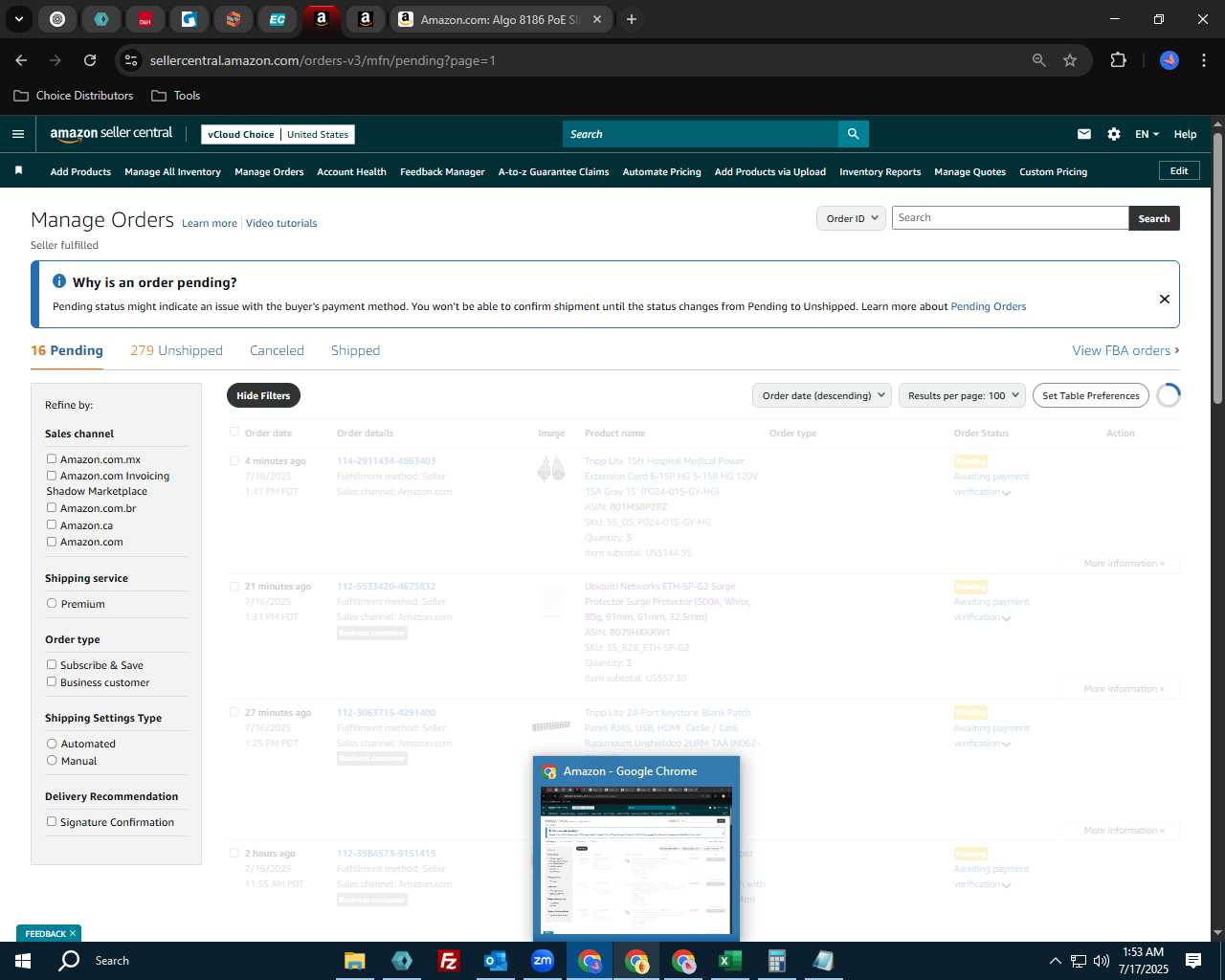Check the Amazon.com sales channel
Viewport: 1225px width, 980px height.
point(52,541)
